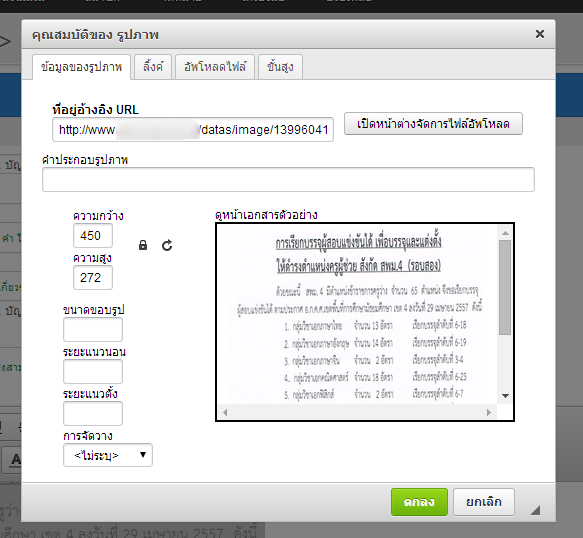Click the ความกว้าง width field

coord(93,235)
